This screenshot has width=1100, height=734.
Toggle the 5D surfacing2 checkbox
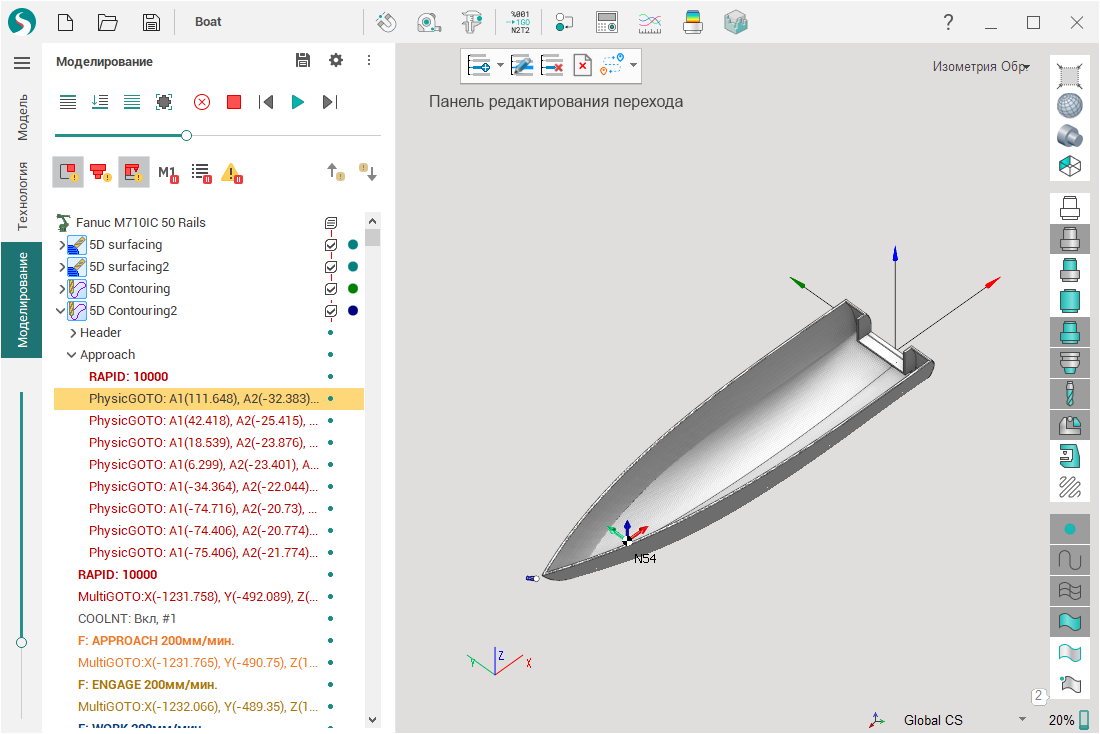[x=331, y=267]
